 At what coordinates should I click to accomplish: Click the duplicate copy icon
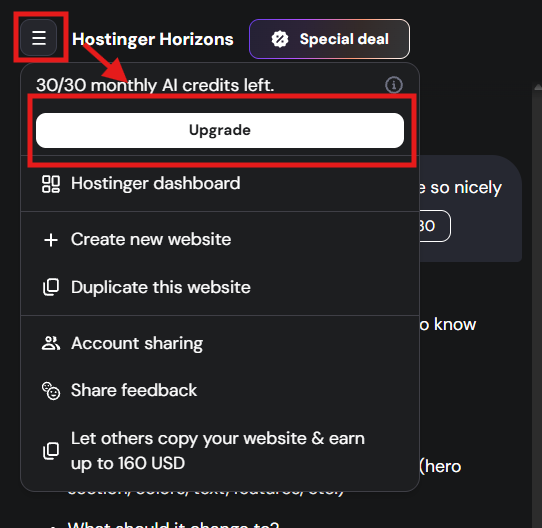click(51, 287)
